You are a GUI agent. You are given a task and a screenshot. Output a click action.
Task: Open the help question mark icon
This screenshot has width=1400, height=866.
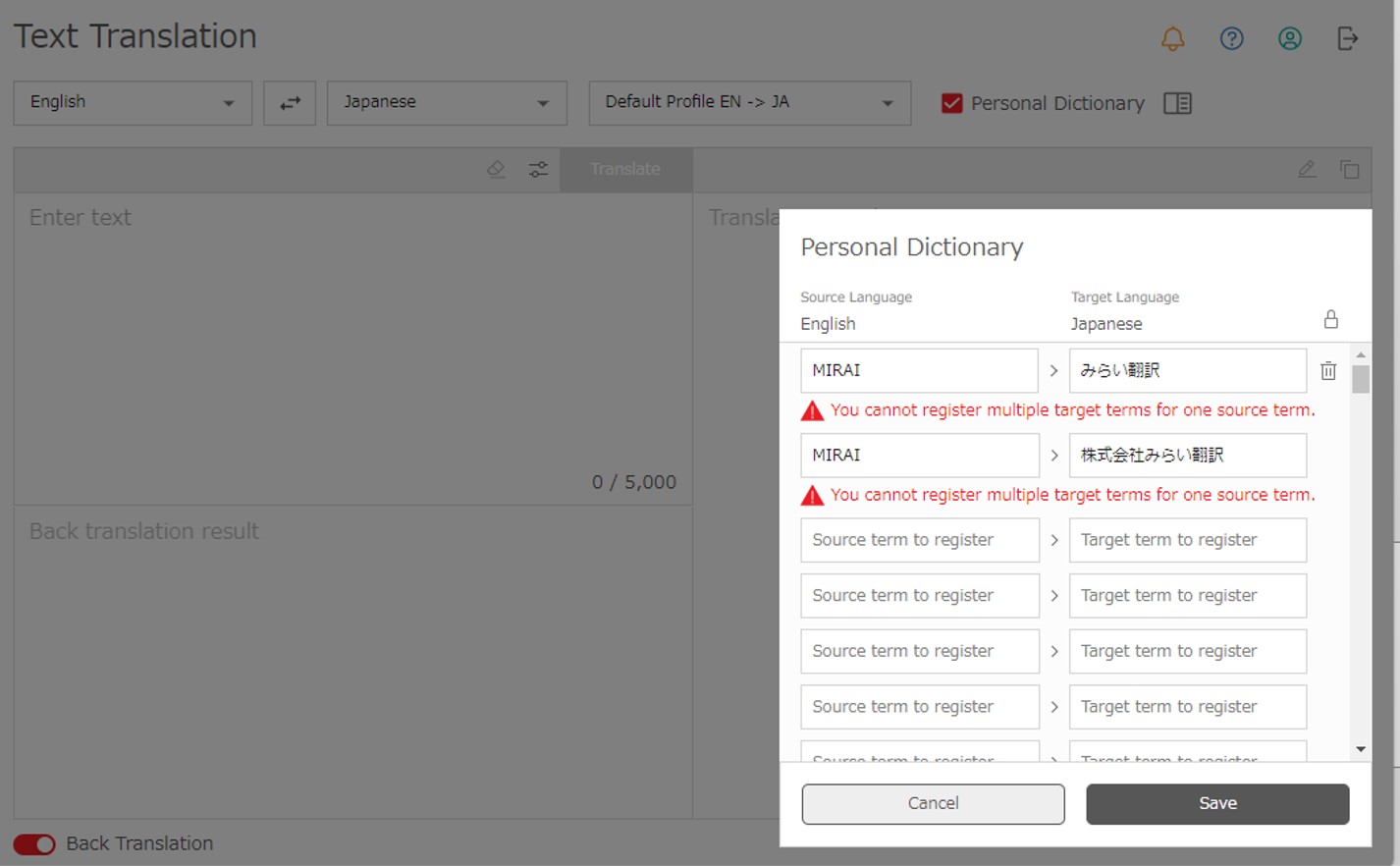pyautogui.click(x=1231, y=38)
